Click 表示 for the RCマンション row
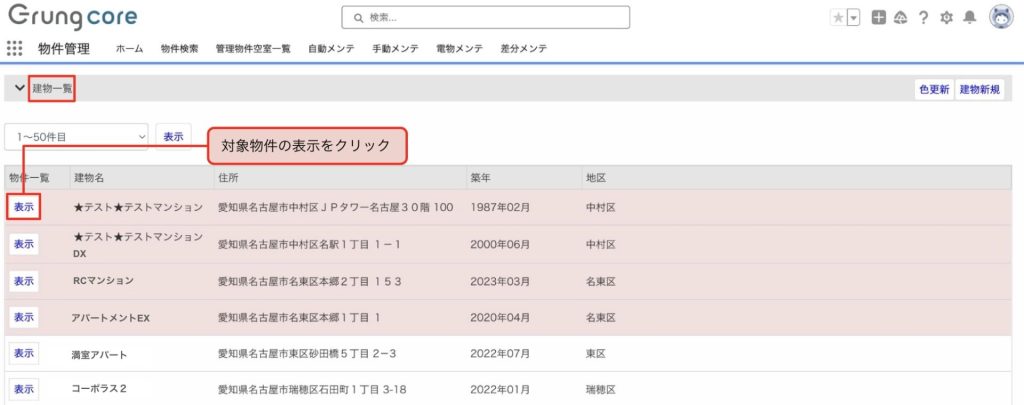The height and width of the screenshot is (405, 1024). tap(23, 281)
